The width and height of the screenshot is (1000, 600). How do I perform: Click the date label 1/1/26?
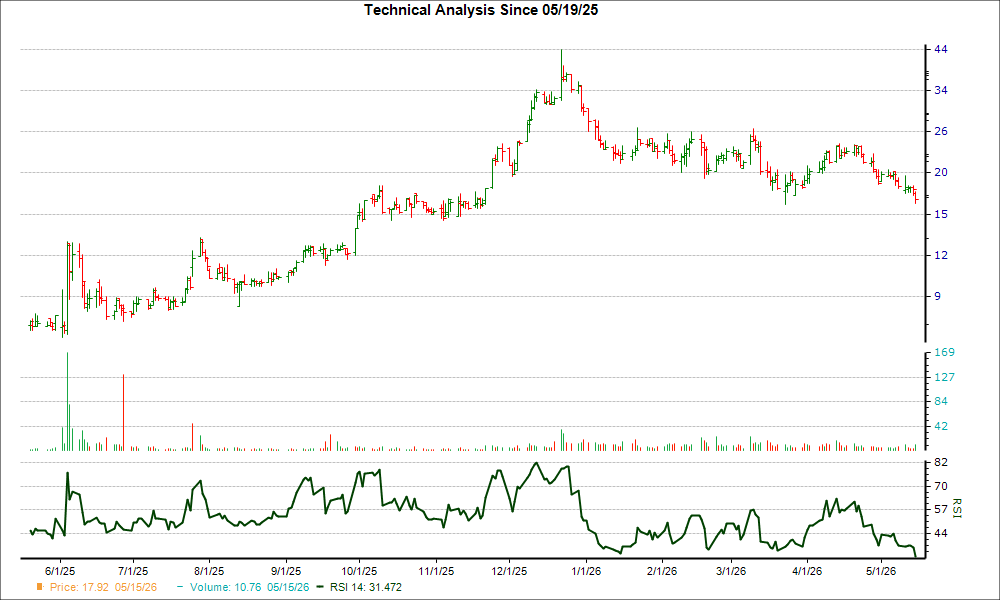click(x=585, y=571)
